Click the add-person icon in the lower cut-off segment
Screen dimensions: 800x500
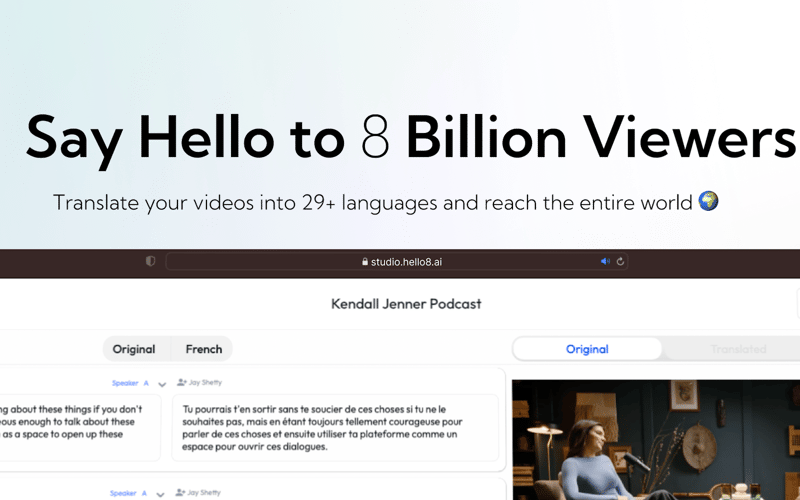coord(180,492)
